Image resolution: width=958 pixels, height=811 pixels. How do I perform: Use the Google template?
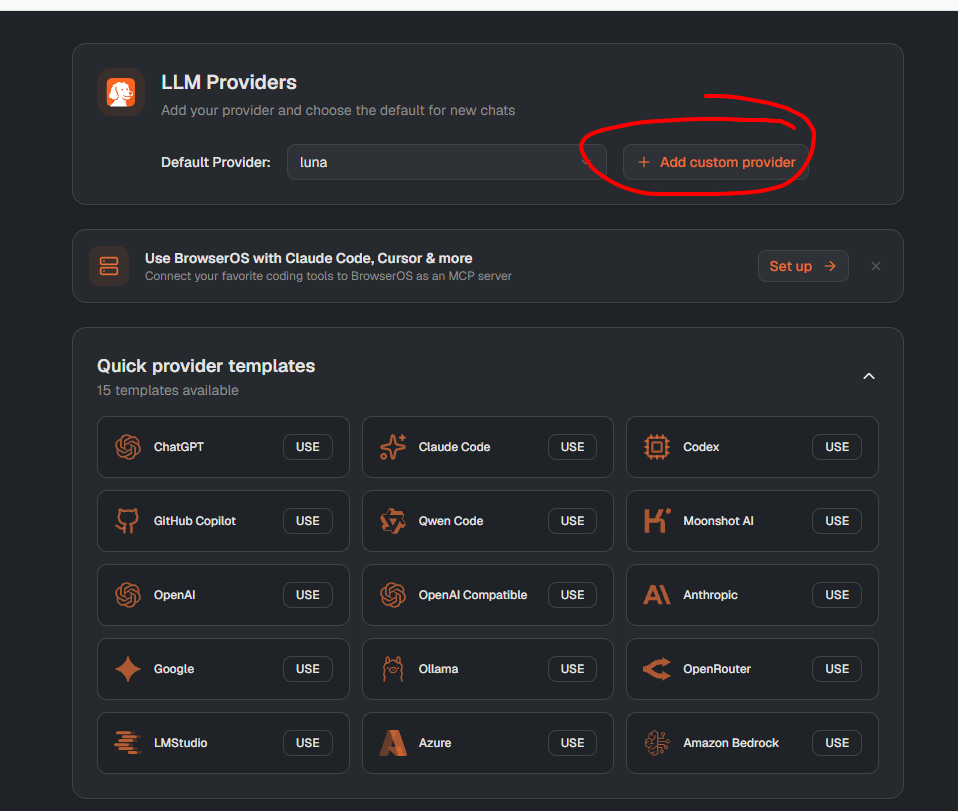[x=307, y=669]
